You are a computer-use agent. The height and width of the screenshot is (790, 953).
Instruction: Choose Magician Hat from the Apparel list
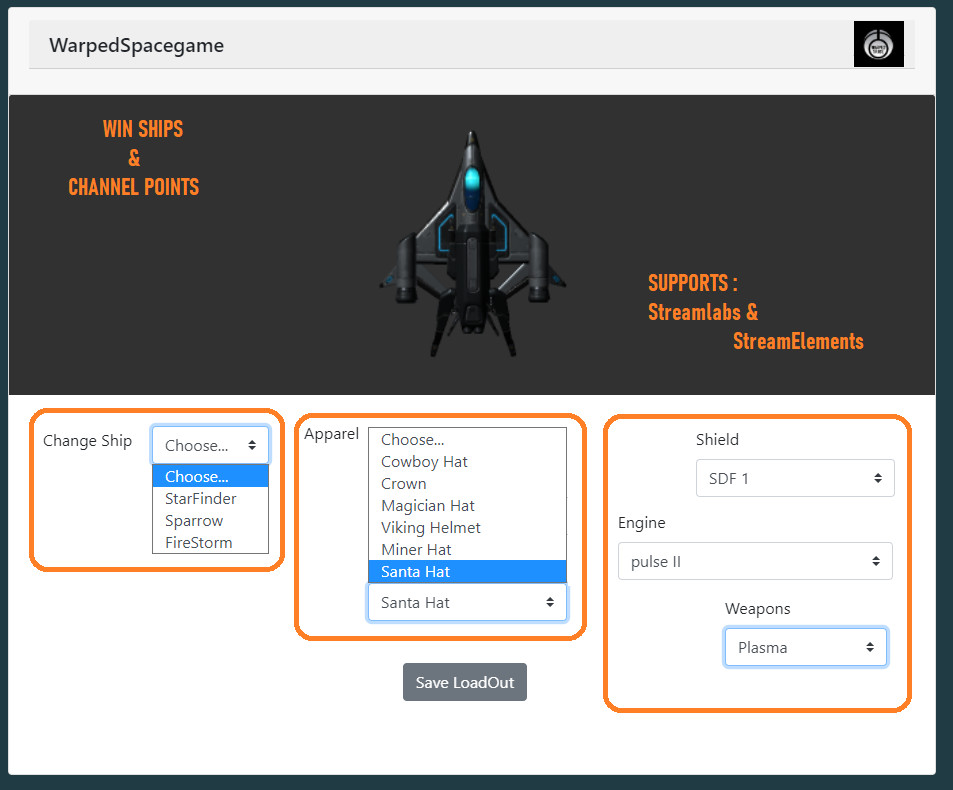coord(428,505)
